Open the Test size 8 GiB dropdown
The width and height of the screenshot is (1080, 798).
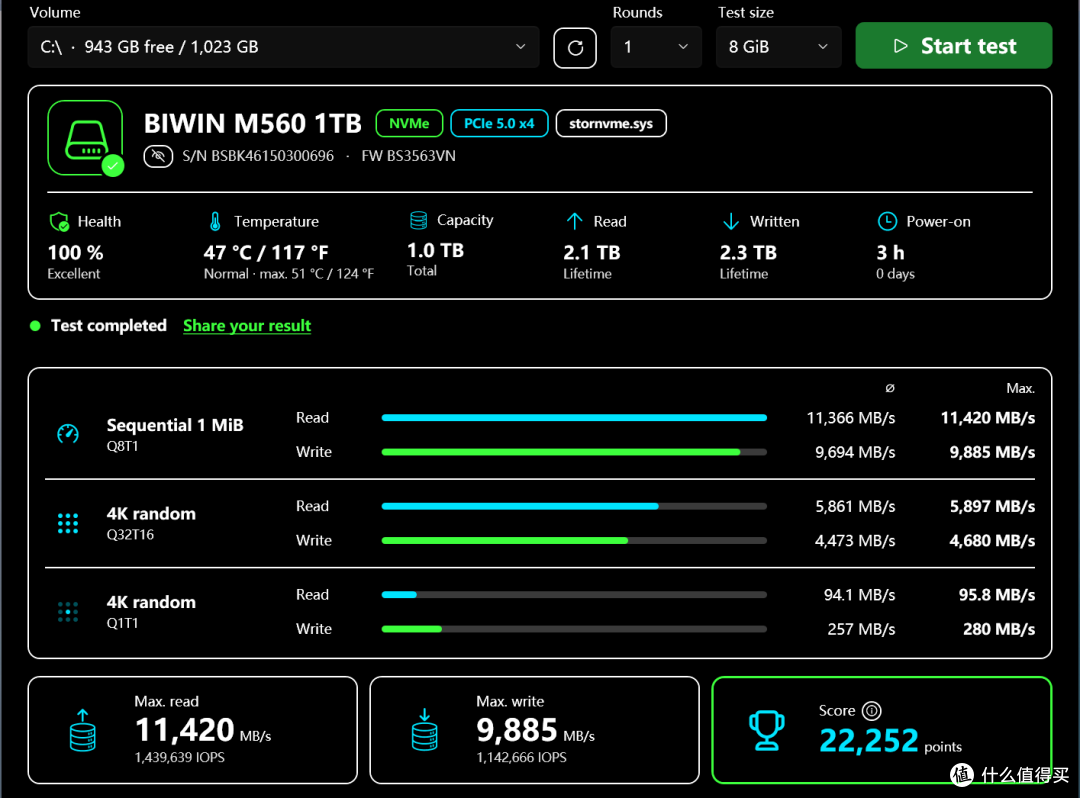point(778,47)
